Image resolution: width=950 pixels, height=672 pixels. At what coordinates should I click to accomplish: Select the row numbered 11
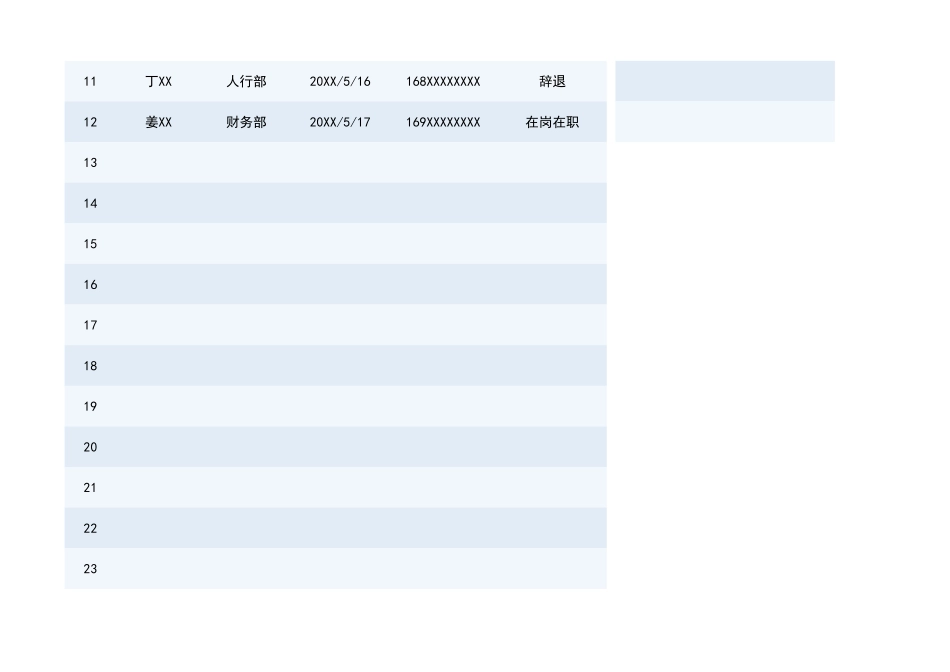click(90, 81)
